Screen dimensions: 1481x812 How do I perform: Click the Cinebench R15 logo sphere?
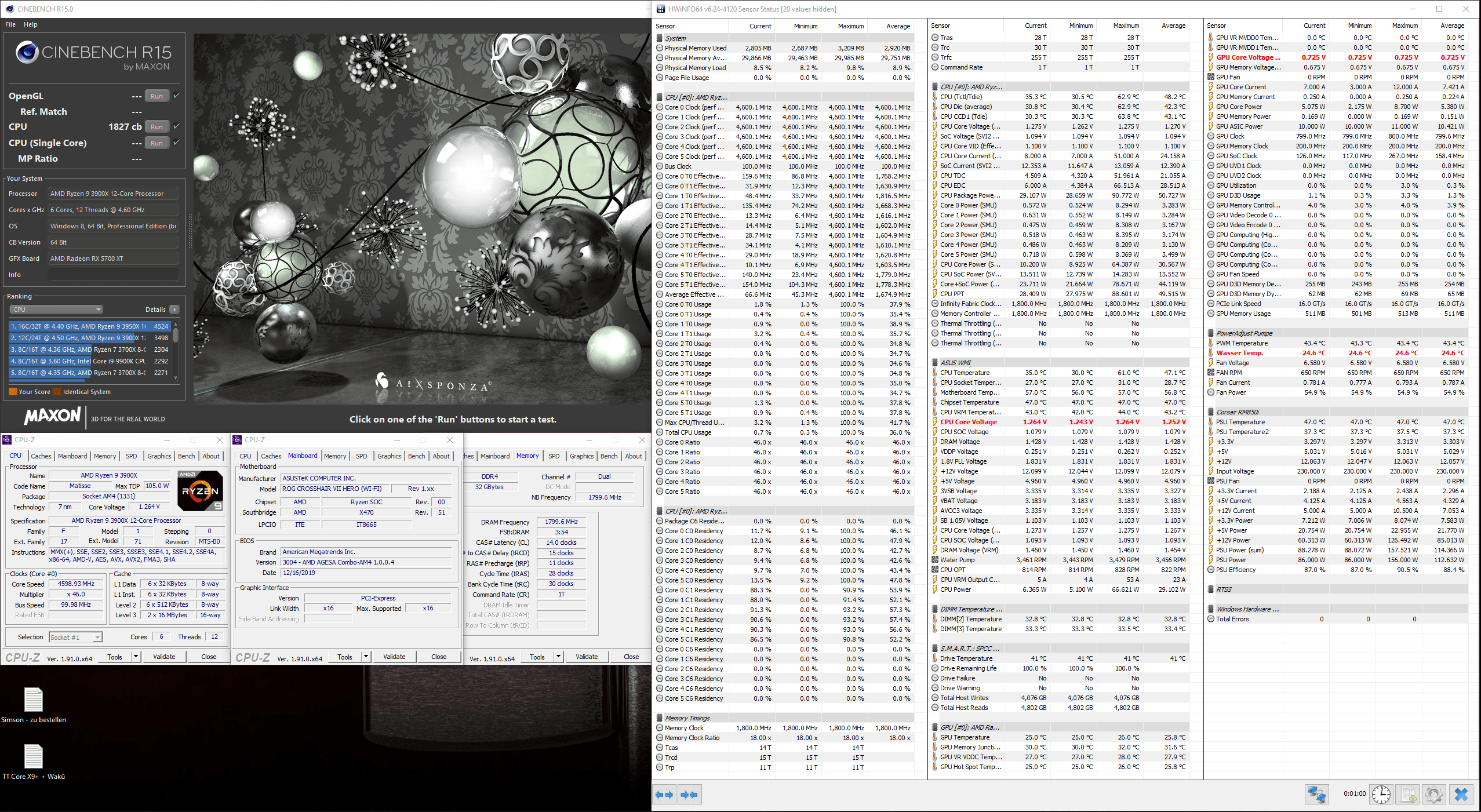pyautogui.click(x=27, y=52)
